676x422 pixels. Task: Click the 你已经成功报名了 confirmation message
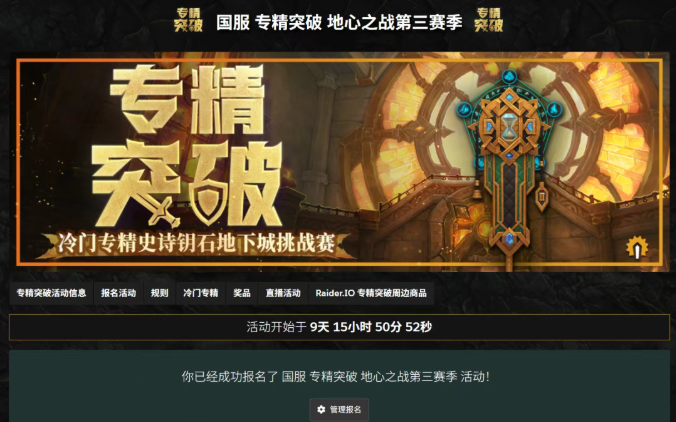[335, 377]
